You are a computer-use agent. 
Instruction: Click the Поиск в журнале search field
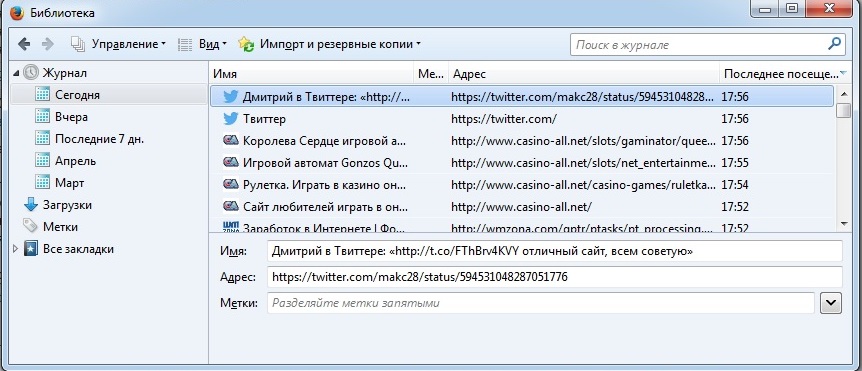tap(698, 45)
